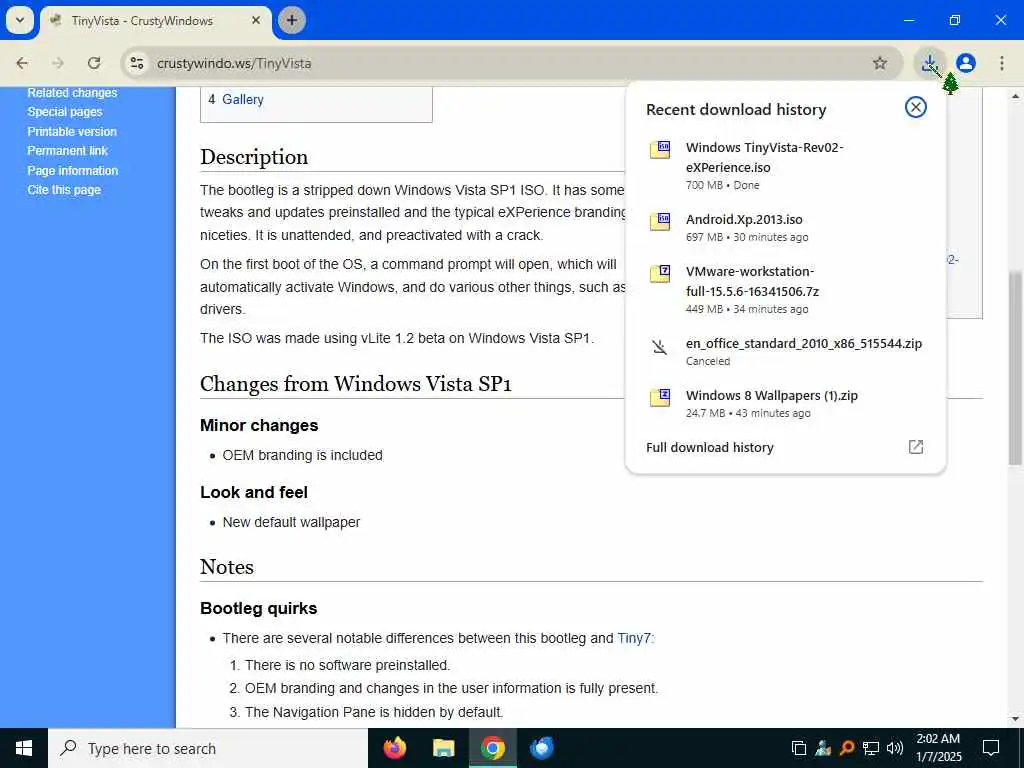Screen dimensions: 1024x768
Task: Click the Chrome back arrow
Action: coord(22,63)
